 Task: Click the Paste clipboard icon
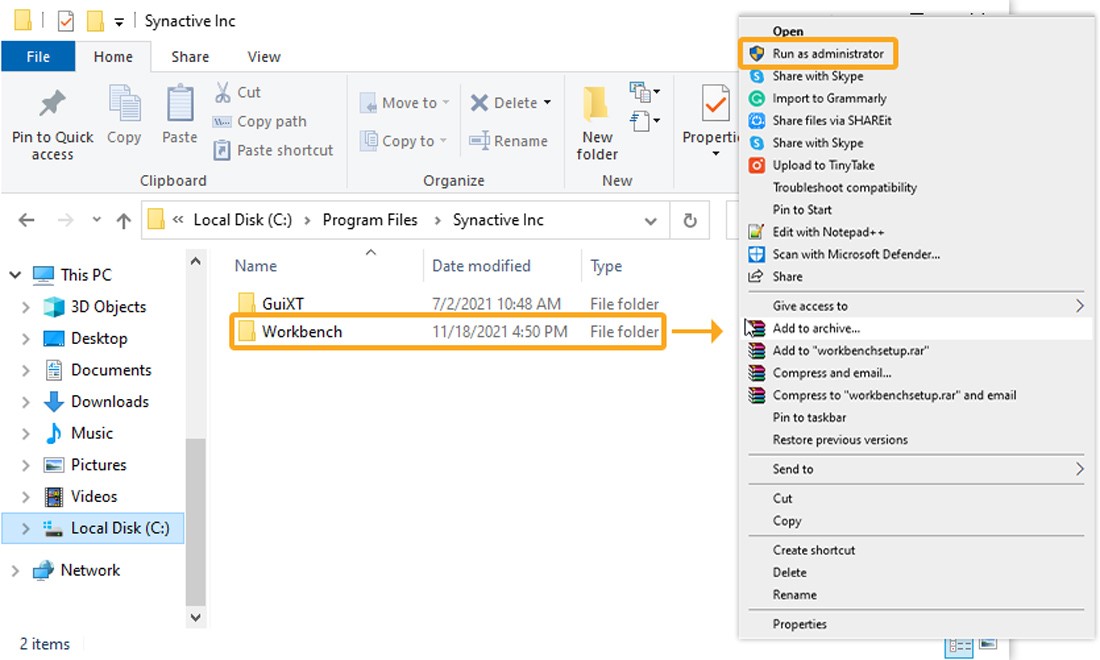180,104
